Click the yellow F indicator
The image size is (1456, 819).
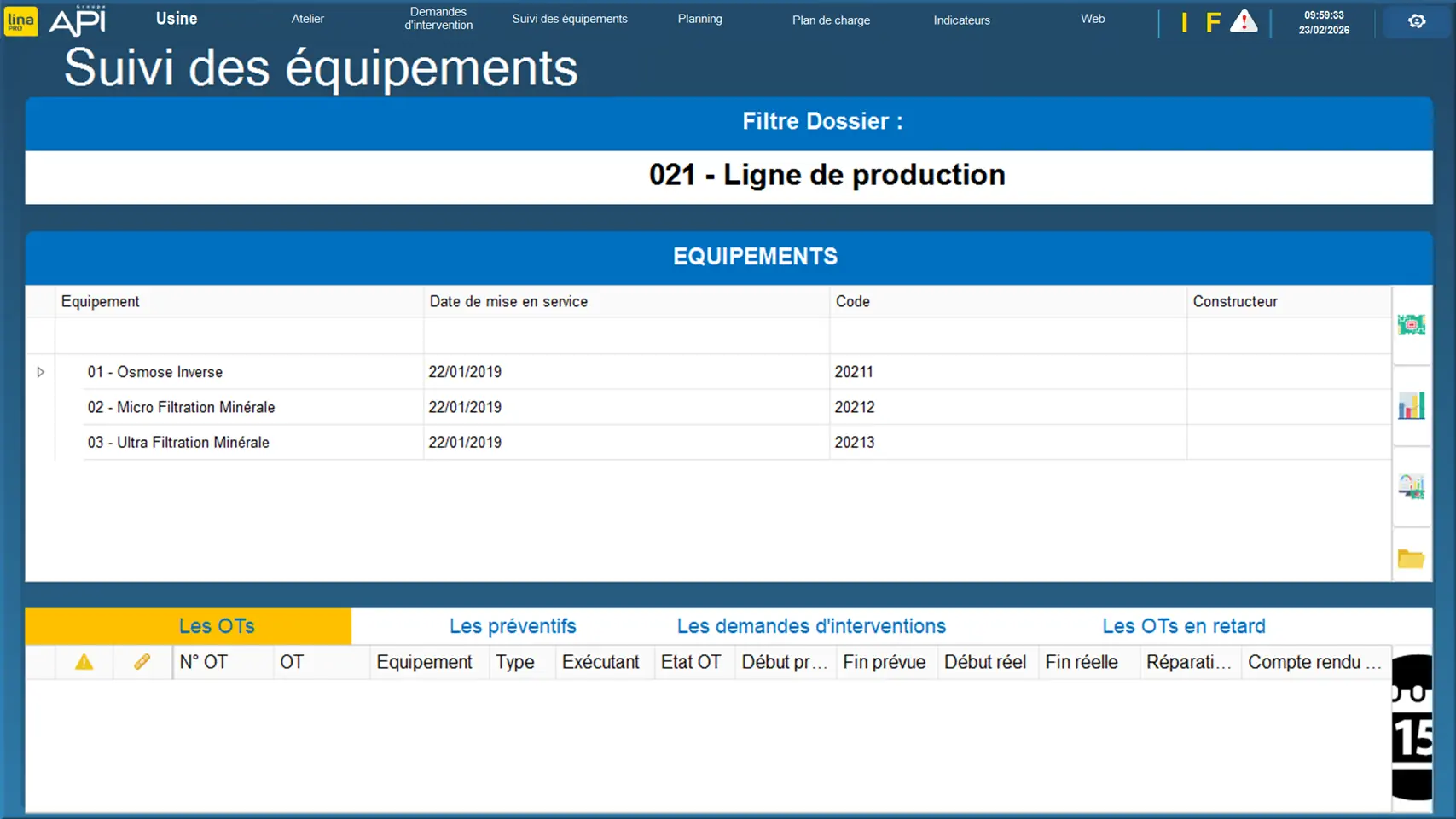click(x=1212, y=22)
